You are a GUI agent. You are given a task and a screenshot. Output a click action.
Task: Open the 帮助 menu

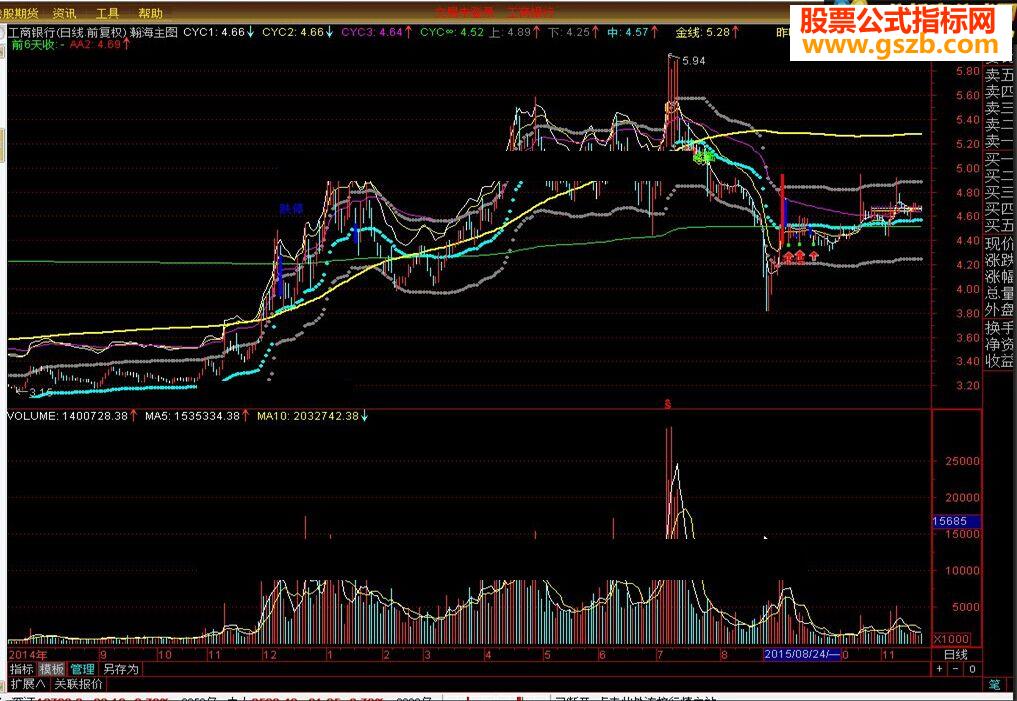(x=150, y=13)
